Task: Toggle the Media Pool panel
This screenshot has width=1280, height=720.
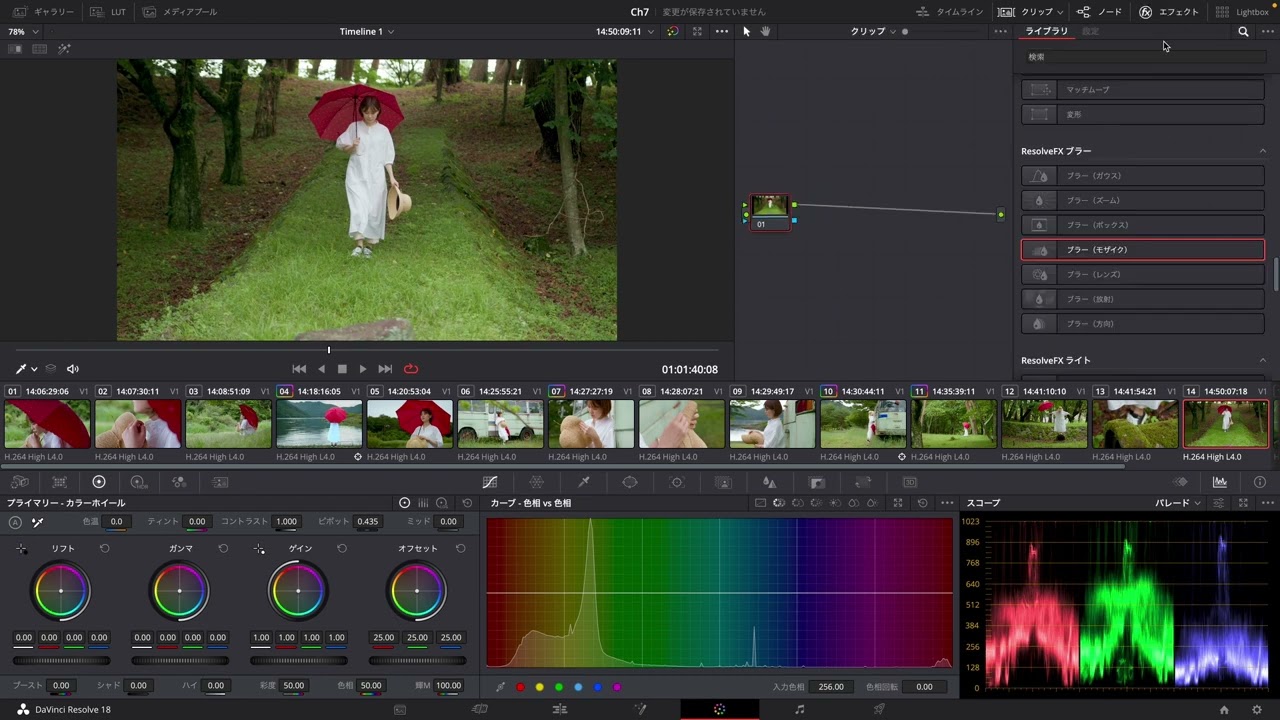Action: [180, 12]
